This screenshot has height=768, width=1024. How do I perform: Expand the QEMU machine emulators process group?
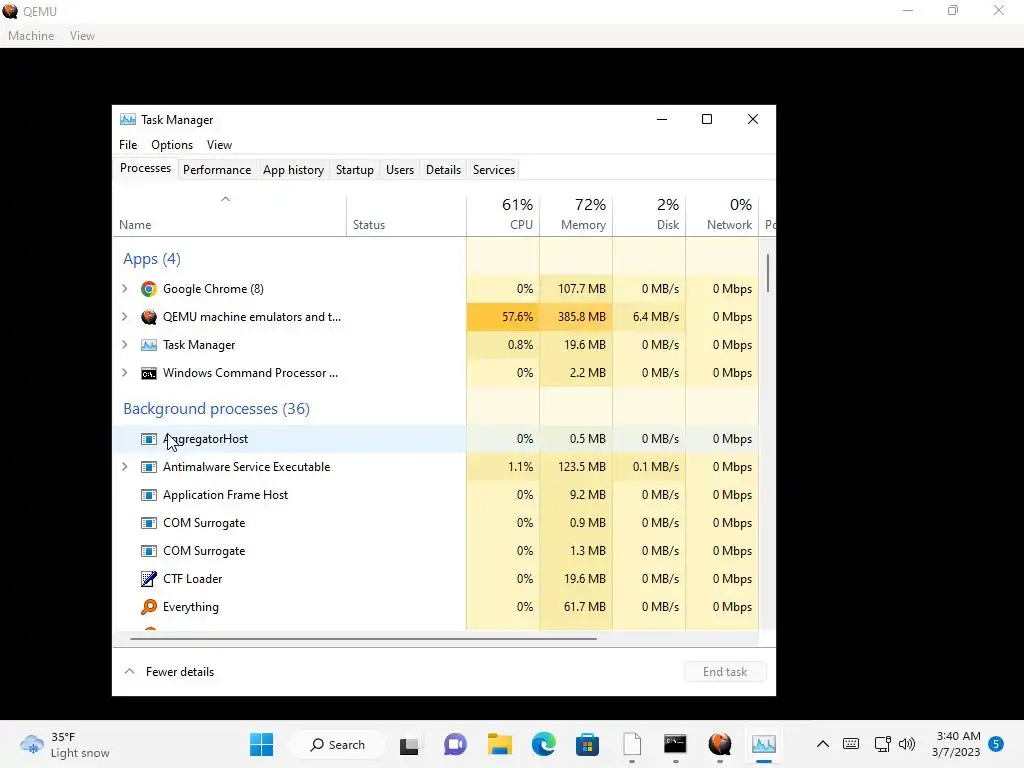(125, 317)
